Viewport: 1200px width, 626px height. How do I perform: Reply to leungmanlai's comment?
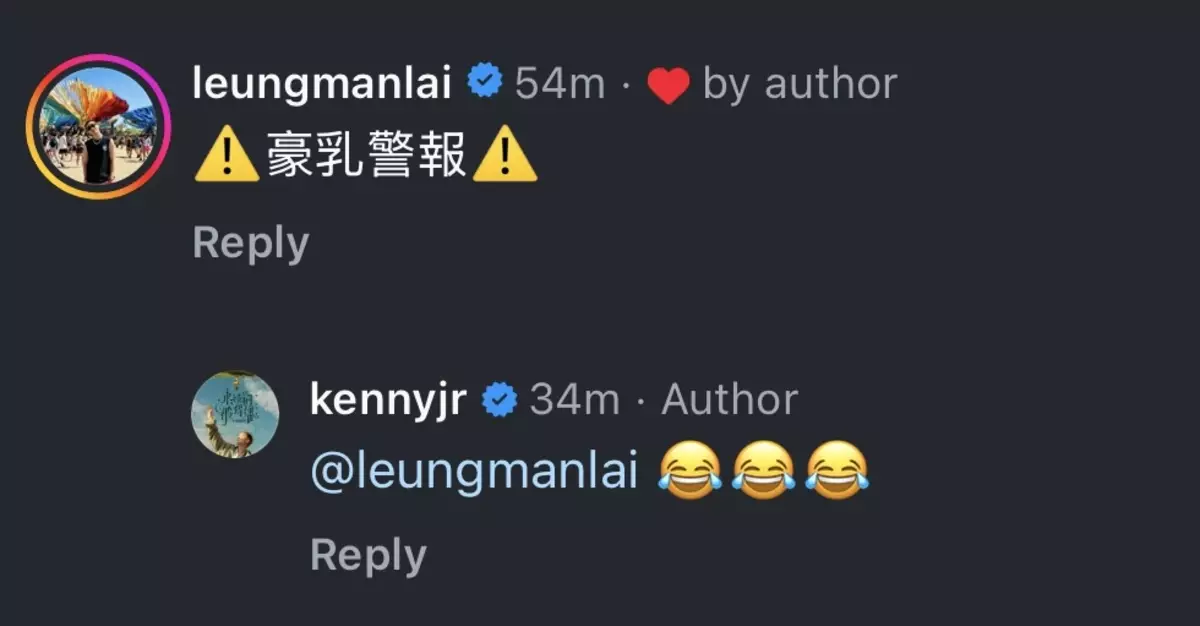251,243
